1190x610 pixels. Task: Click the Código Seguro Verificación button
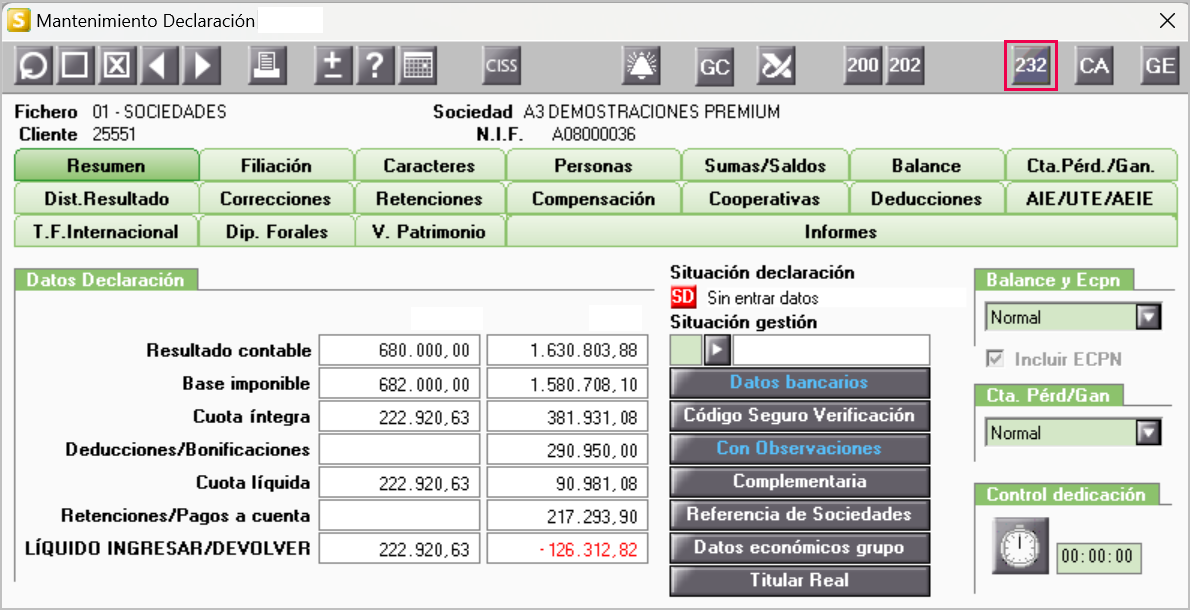(x=800, y=416)
